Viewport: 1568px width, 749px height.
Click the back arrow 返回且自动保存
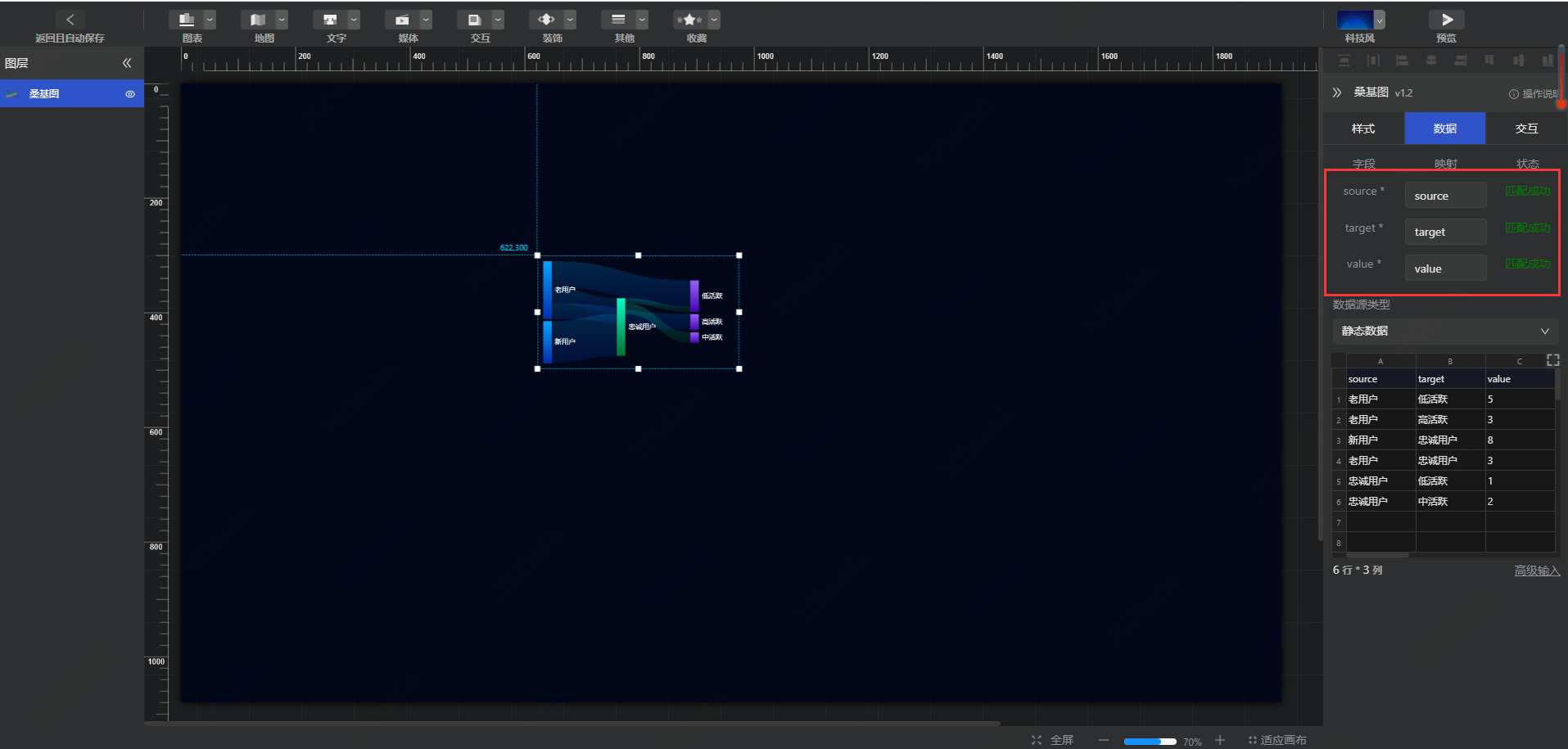coord(70,20)
